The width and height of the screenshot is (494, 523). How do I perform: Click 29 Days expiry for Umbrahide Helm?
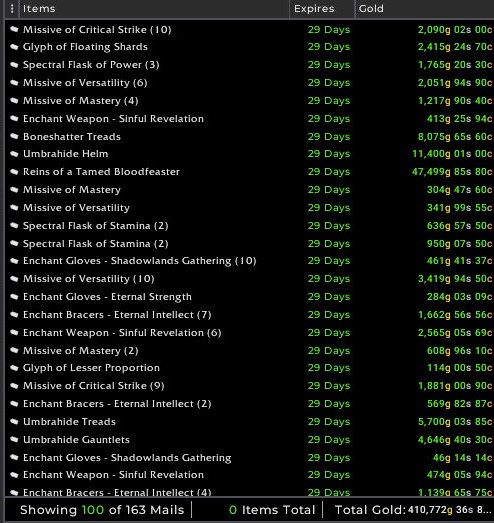click(329, 154)
